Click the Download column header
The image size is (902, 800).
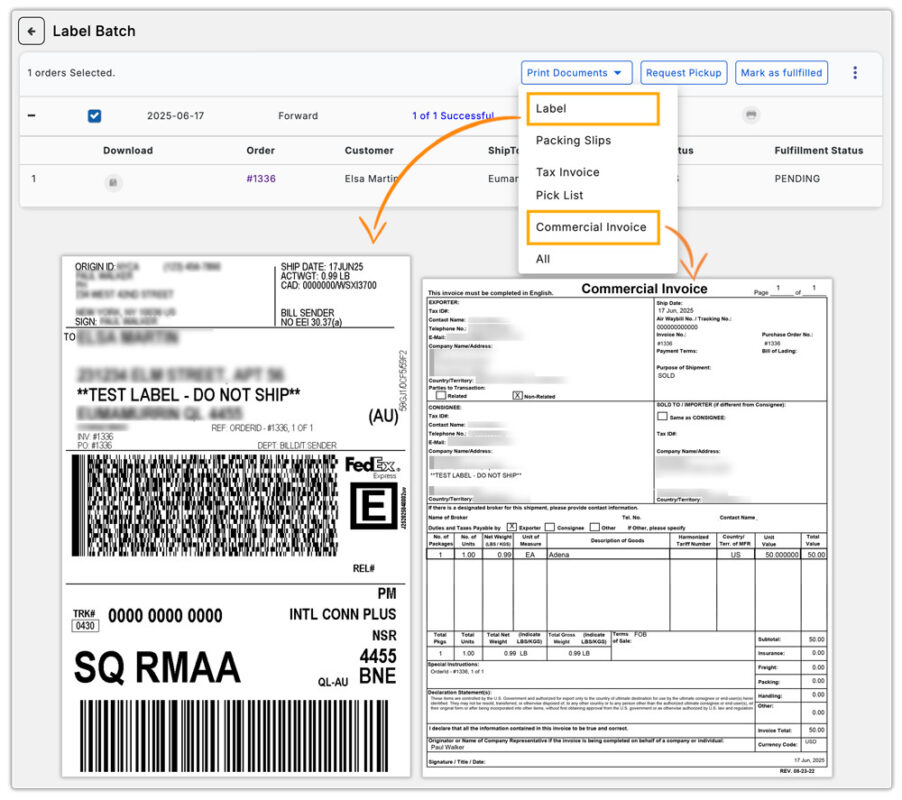[x=128, y=150]
